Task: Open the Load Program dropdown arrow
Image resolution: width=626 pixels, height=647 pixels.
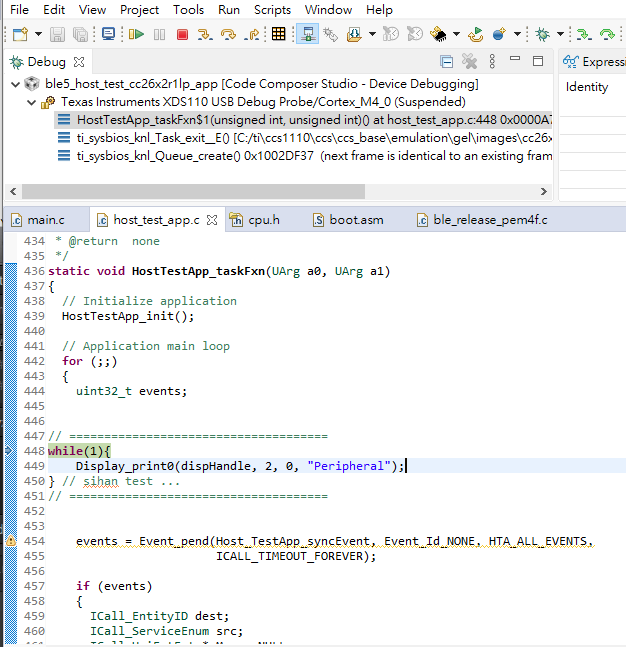Action: point(372,34)
